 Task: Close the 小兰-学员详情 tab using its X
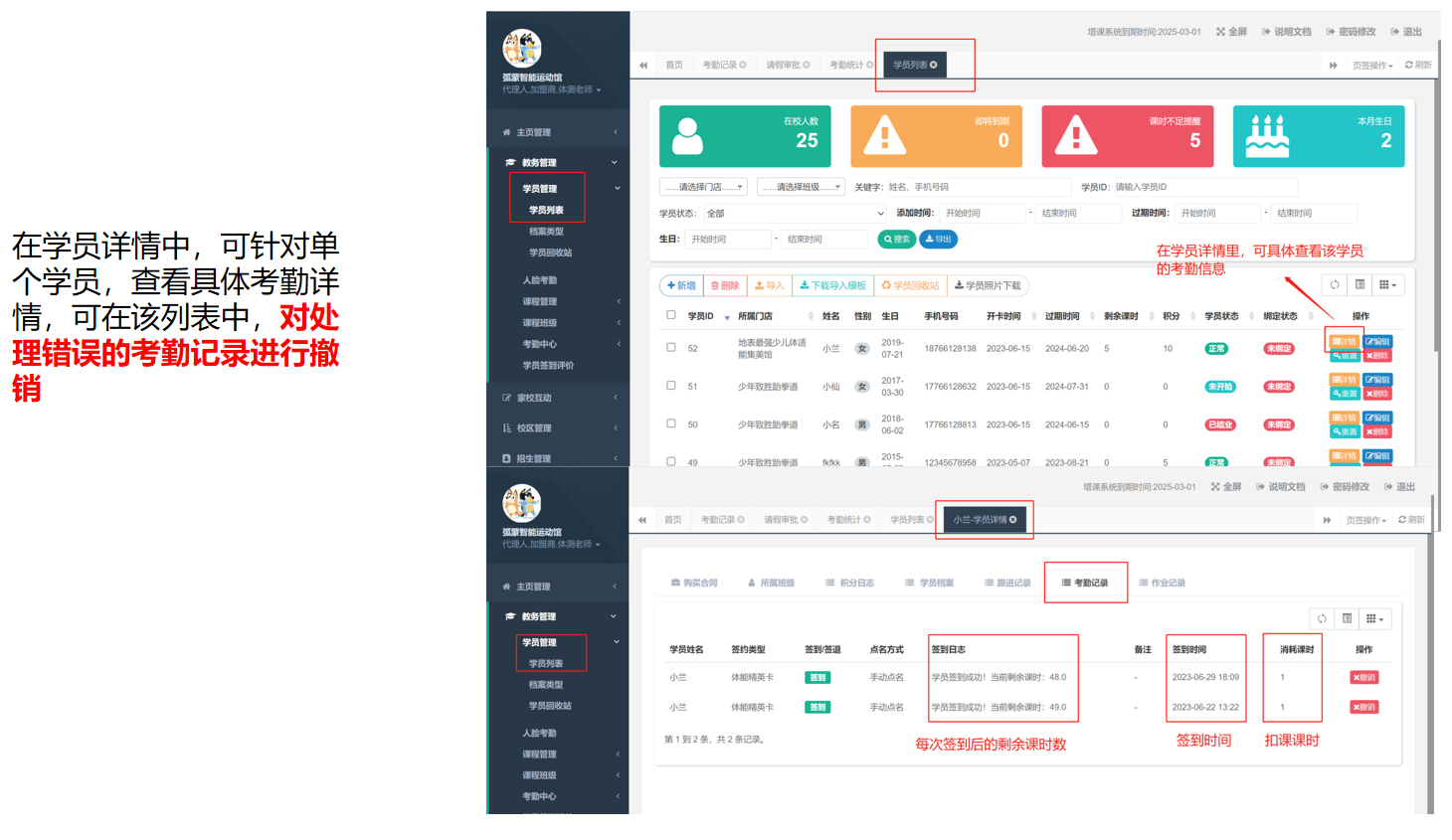pos(1013,520)
